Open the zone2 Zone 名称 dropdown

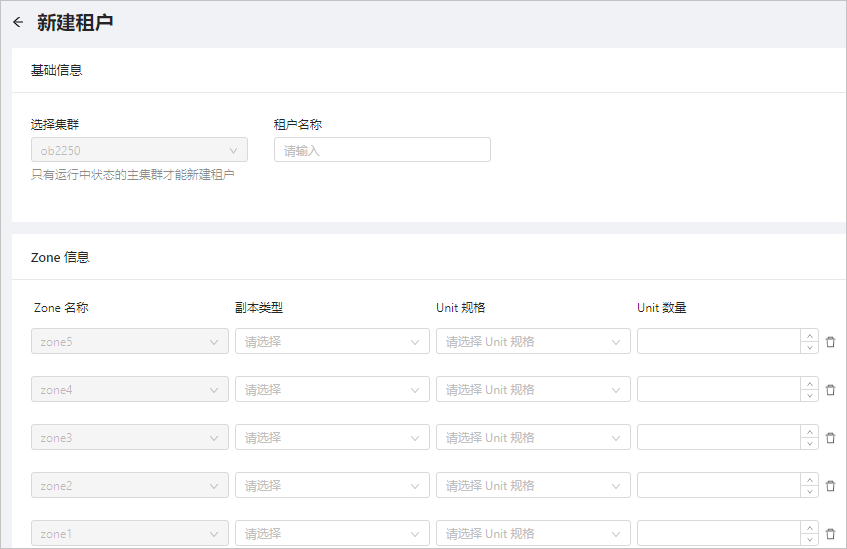[130, 485]
